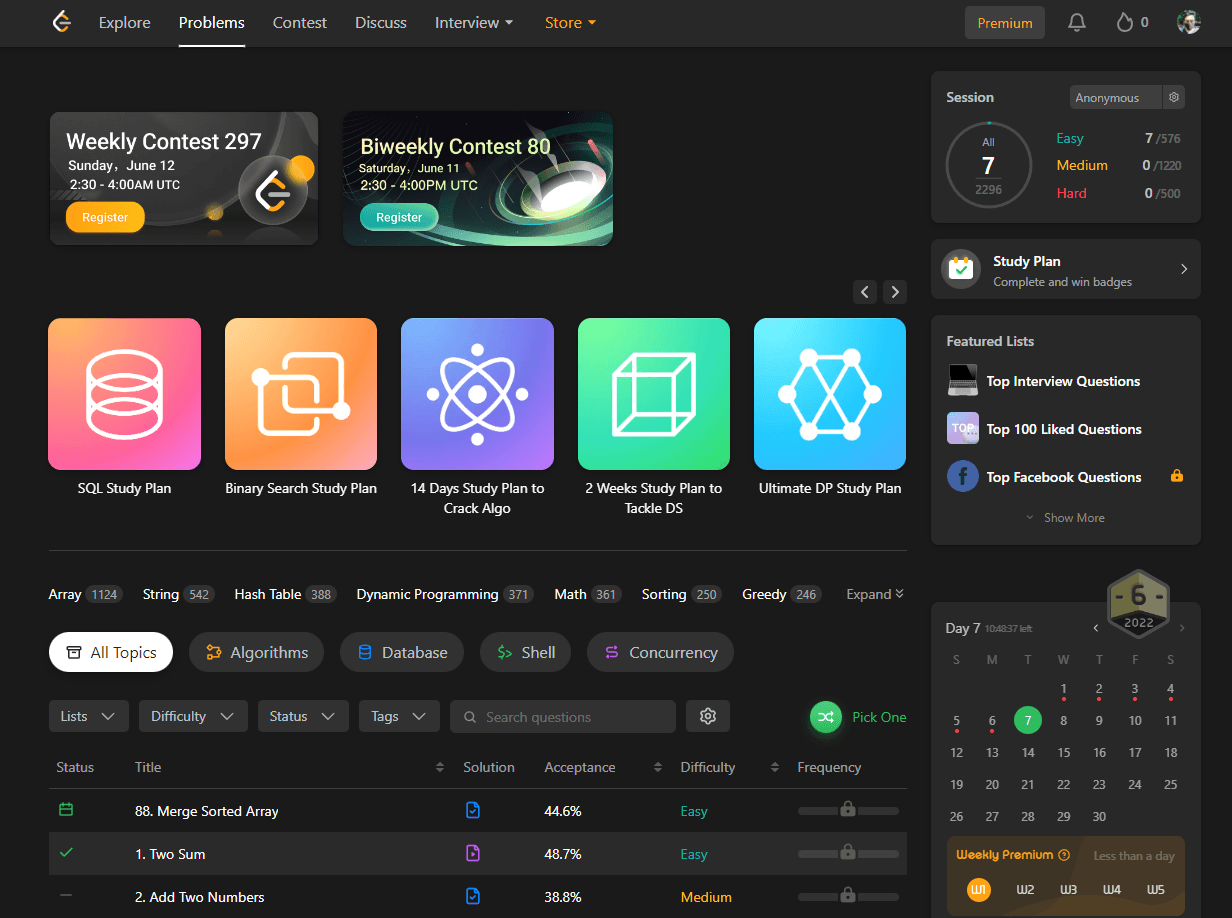The width and height of the screenshot is (1232, 918).
Task: Open solution icon for Merge Sorted Array
Action: (x=473, y=810)
